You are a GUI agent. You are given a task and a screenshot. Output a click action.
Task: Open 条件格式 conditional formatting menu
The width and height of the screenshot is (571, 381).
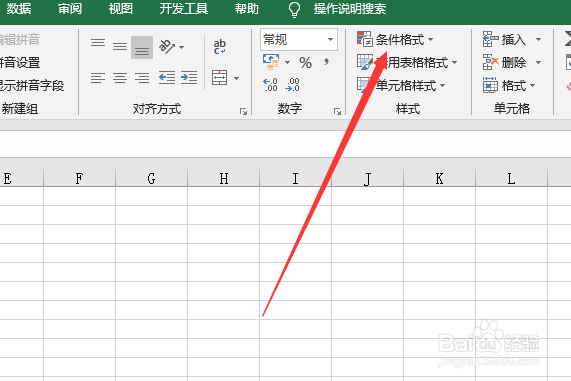(x=395, y=39)
